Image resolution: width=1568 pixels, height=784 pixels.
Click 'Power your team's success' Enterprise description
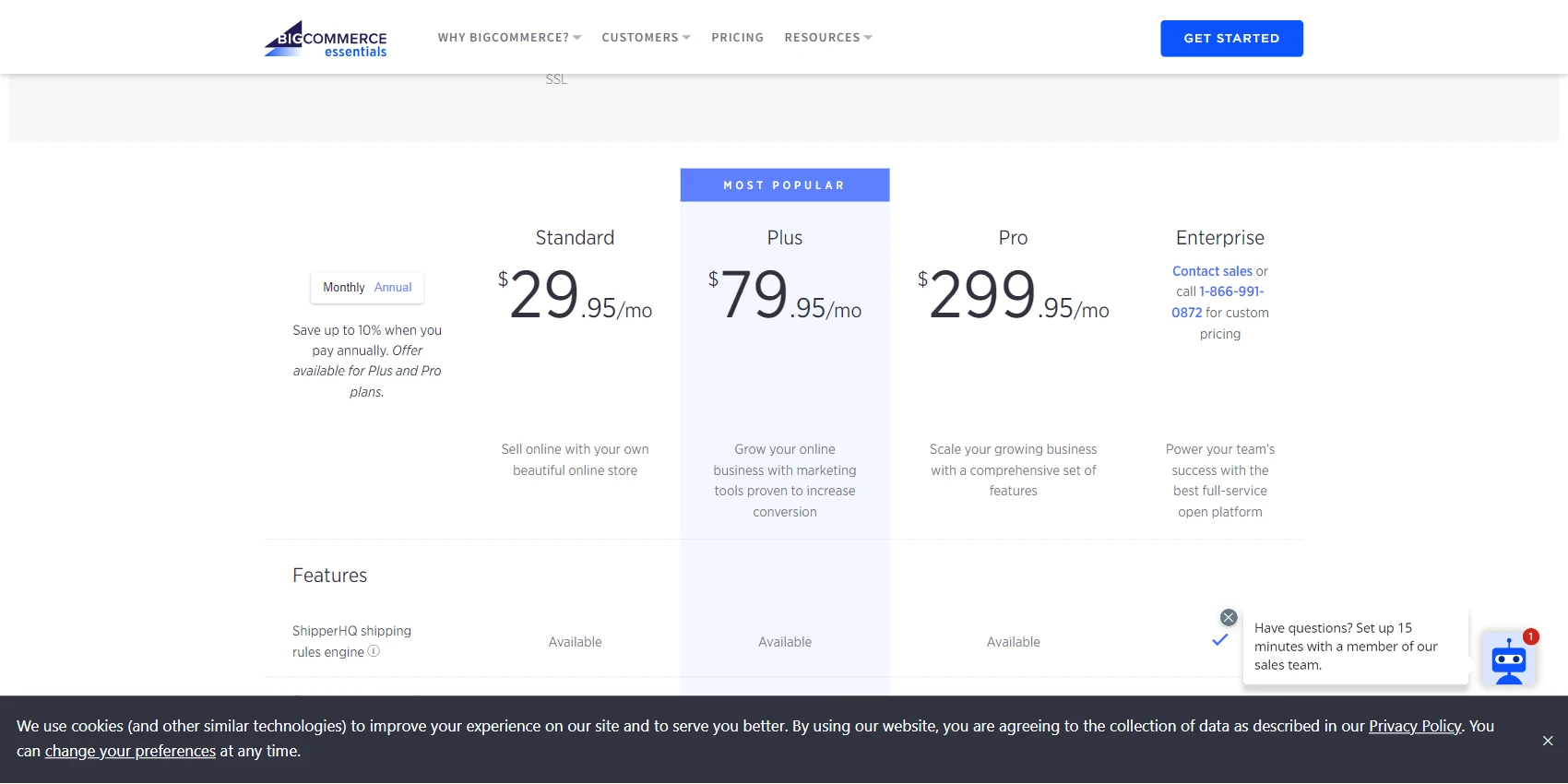(1219, 481)
